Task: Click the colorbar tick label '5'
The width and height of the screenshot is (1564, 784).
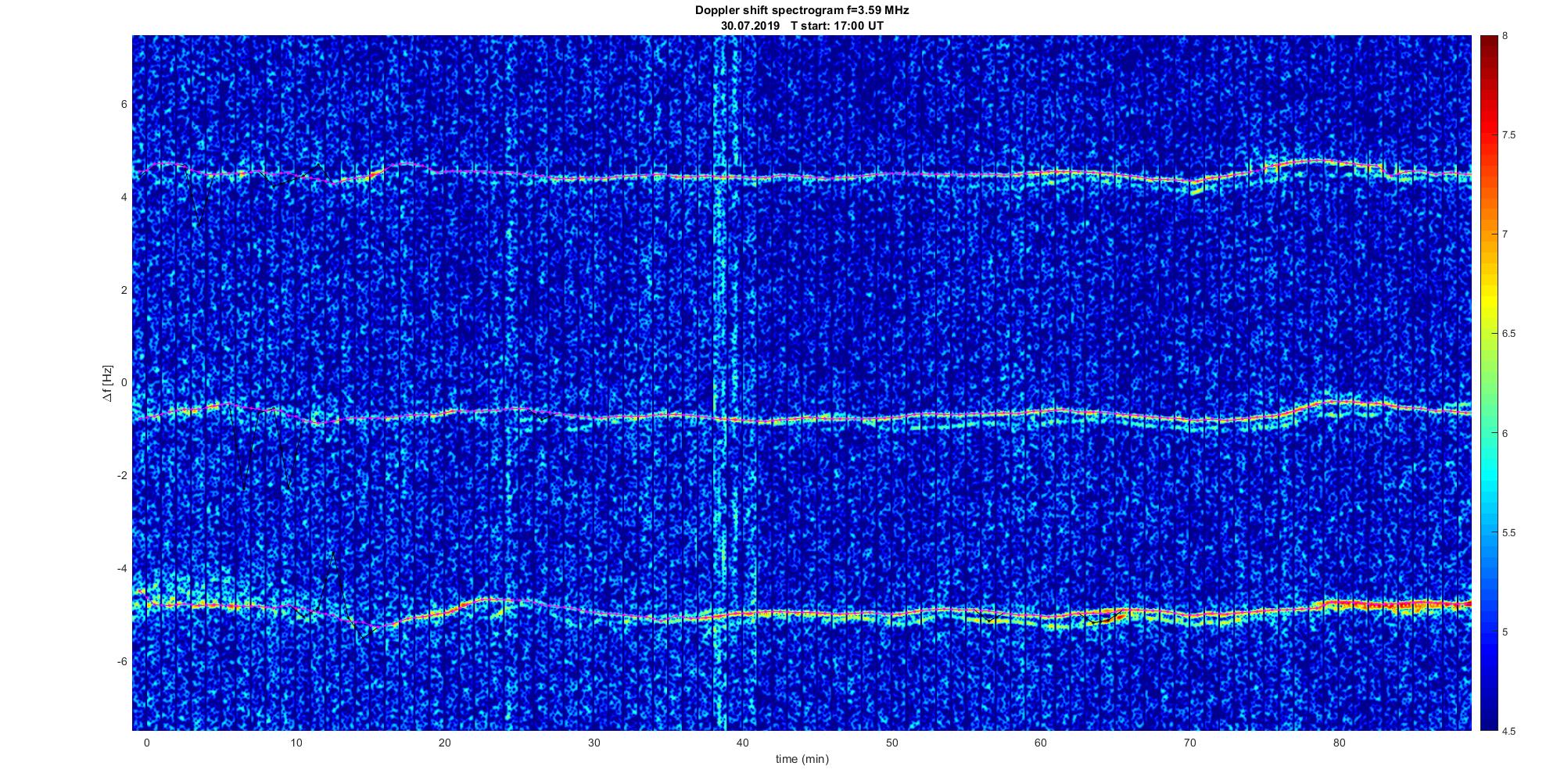Action: point(1505,632)
